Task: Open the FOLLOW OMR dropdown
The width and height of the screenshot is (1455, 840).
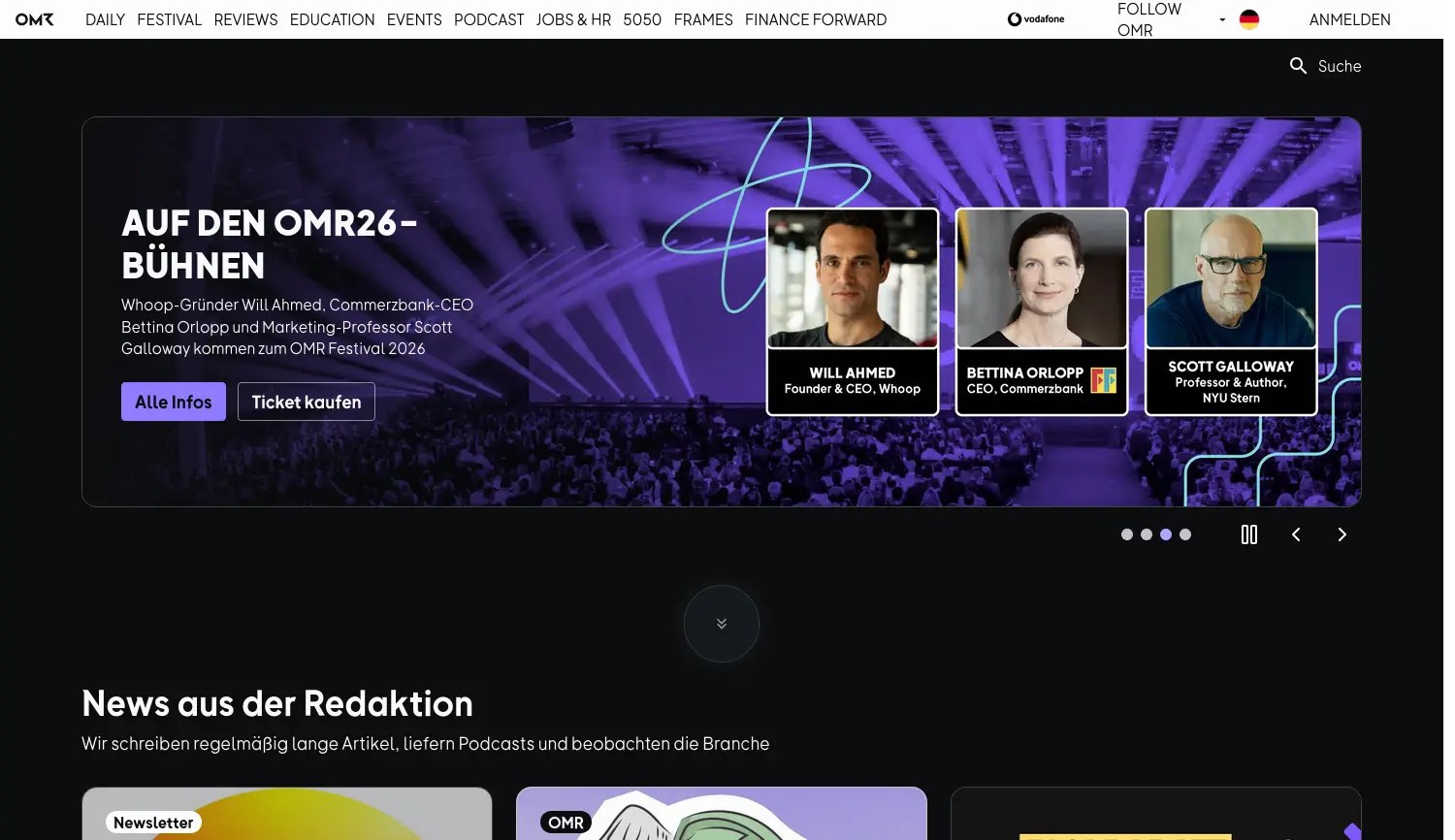Action: [1149, 18]
